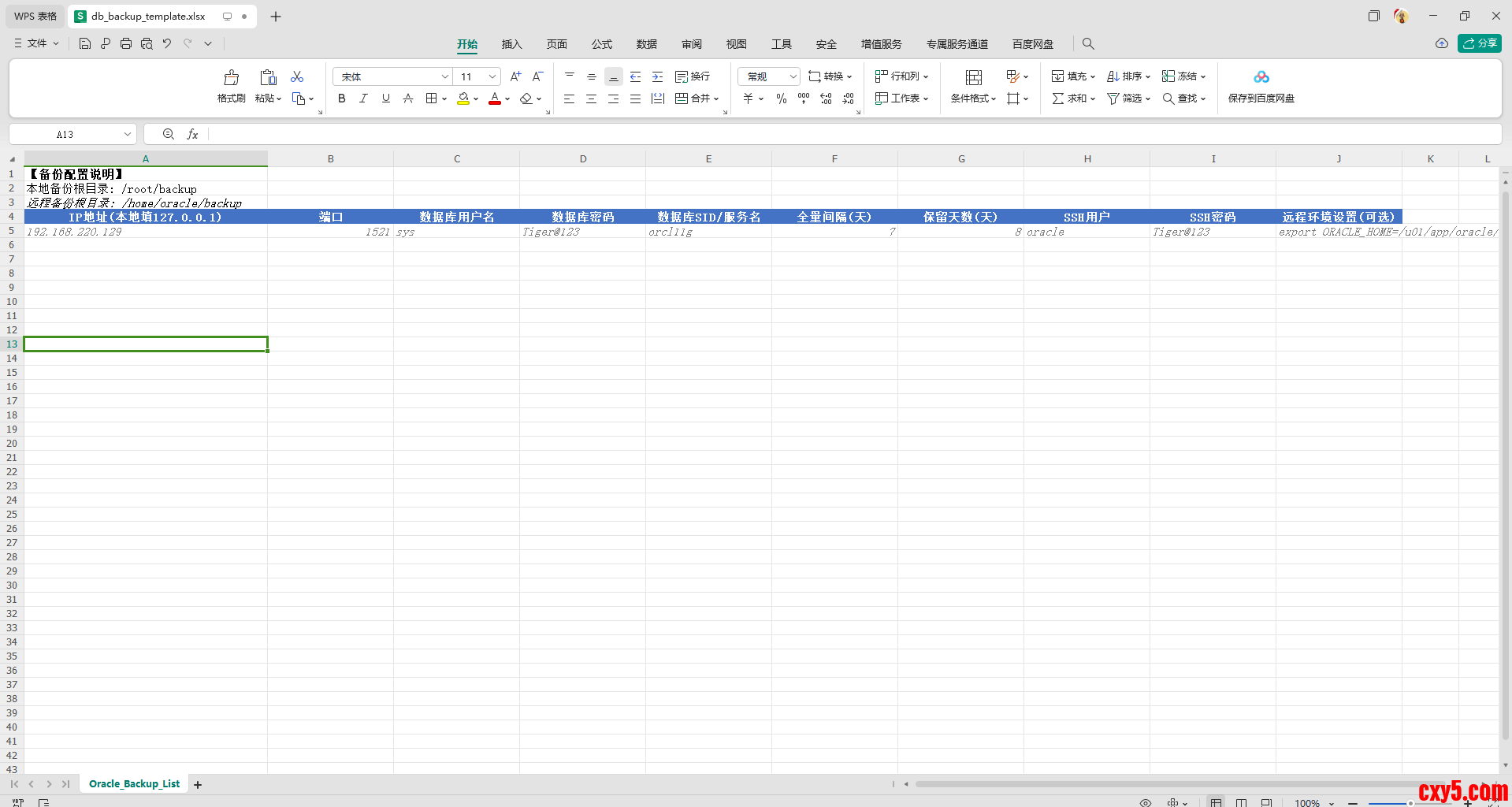Align cell contents to vertical middle

coord(592,76)
